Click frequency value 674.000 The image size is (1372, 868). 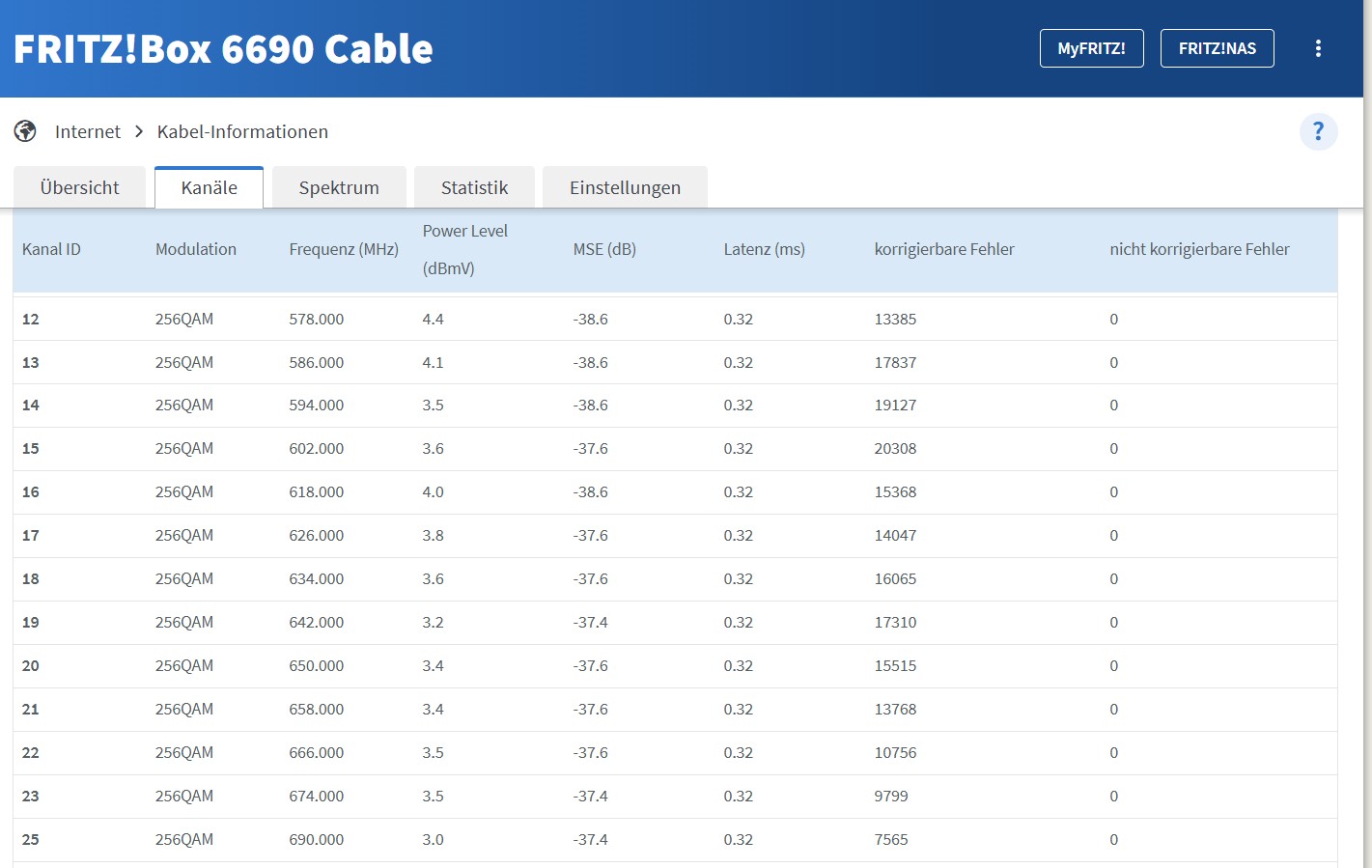[x=316, y=797]
